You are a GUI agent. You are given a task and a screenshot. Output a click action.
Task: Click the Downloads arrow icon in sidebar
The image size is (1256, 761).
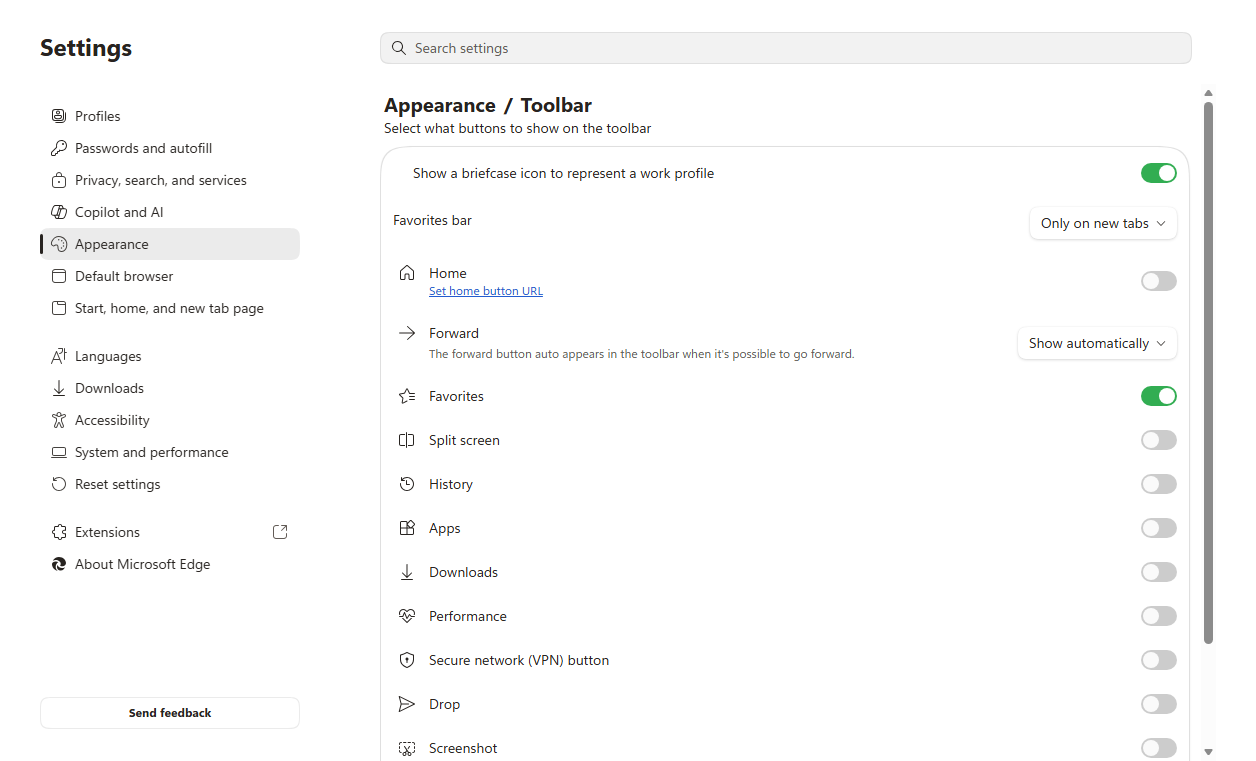click(x=58, y=388)
